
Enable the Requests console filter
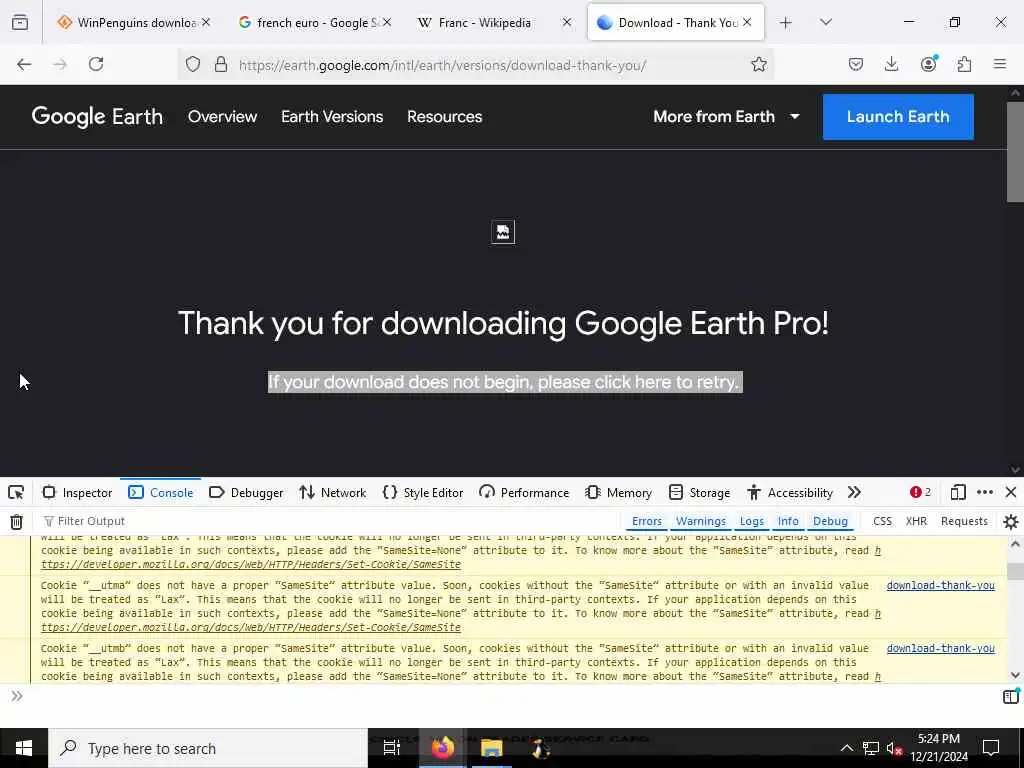pyautogui.click(x=964, y=521)
